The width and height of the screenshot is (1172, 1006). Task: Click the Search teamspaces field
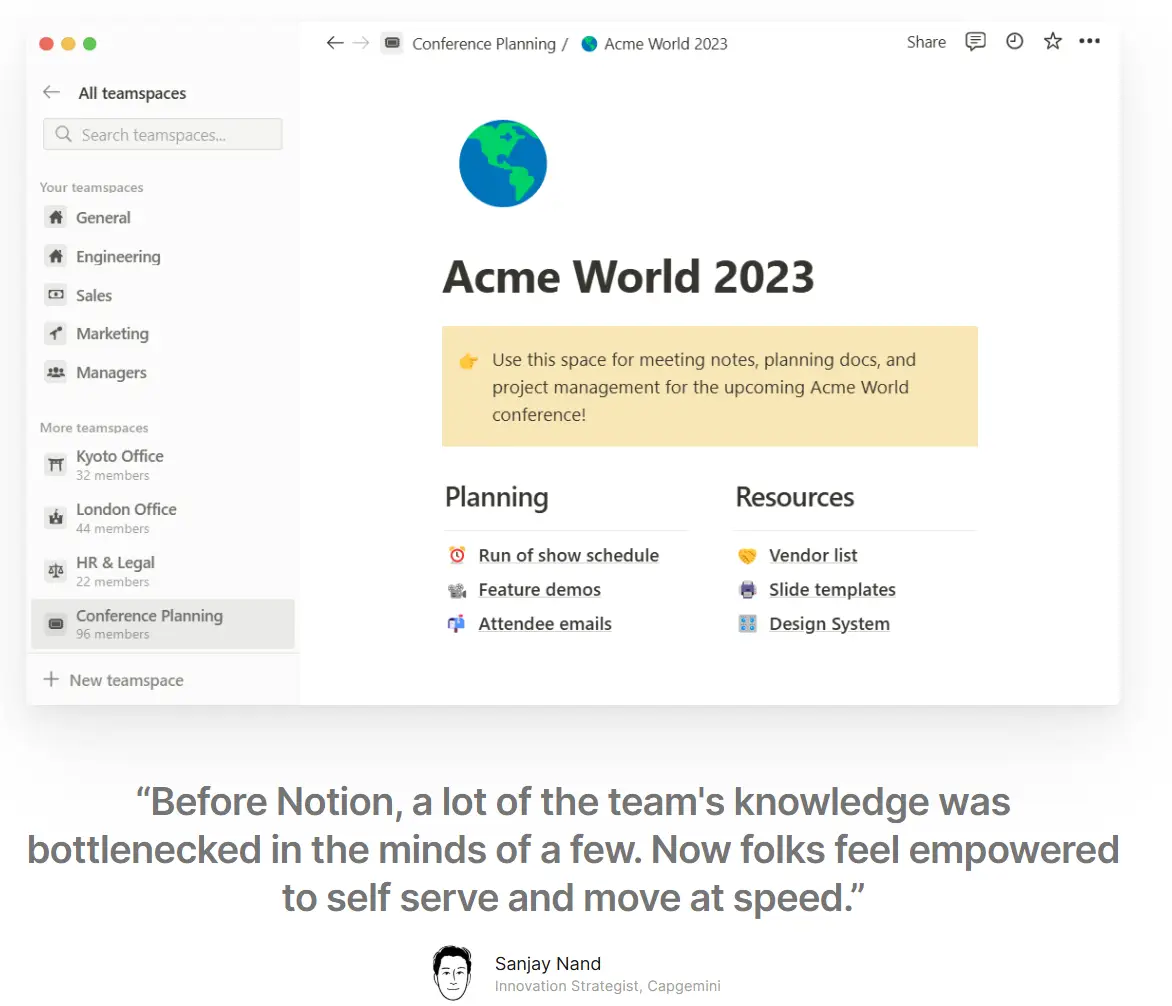tap(162, 134)
